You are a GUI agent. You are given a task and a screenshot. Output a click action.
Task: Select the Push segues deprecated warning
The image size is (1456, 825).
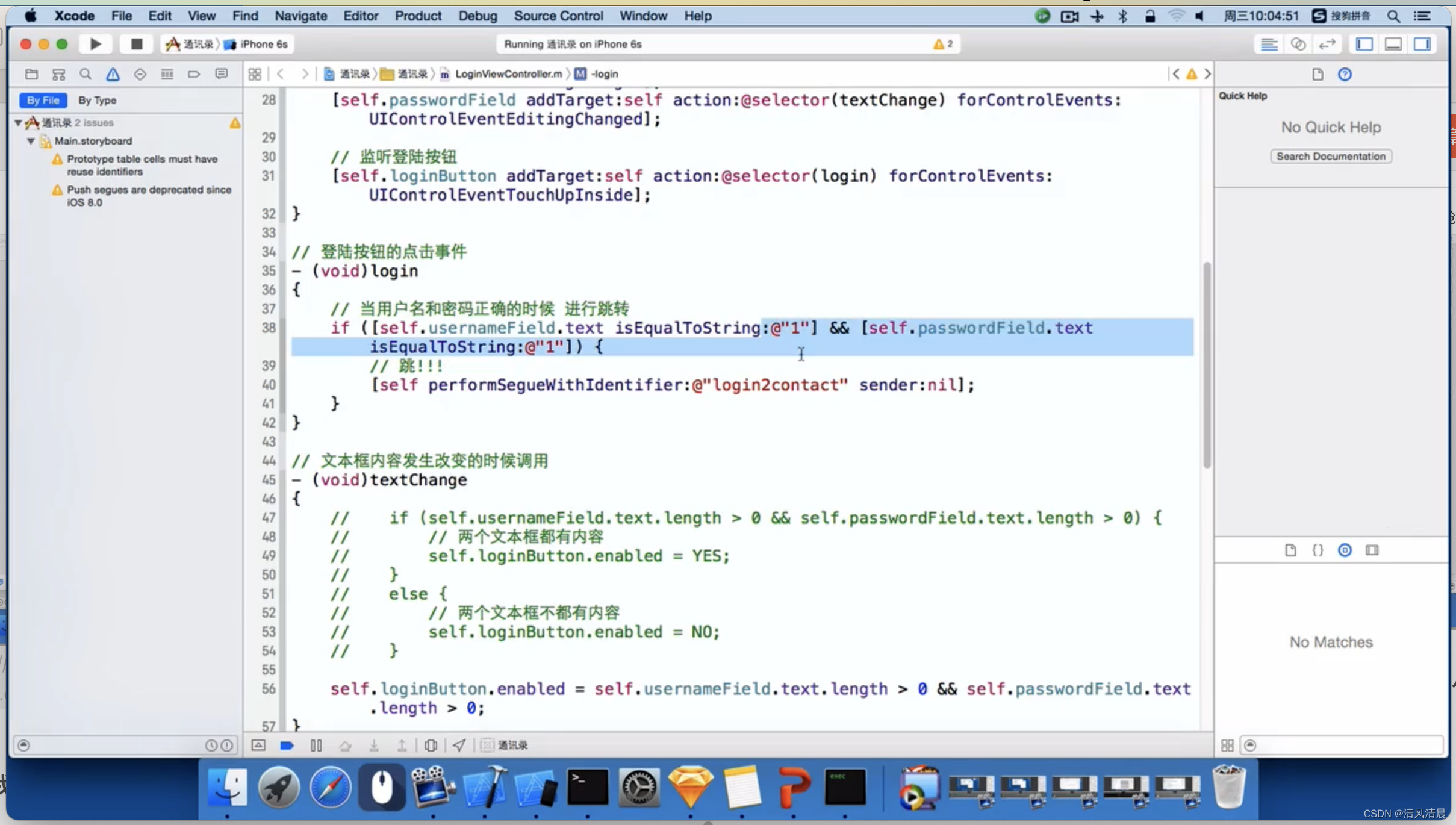click(x=142, y=196)
